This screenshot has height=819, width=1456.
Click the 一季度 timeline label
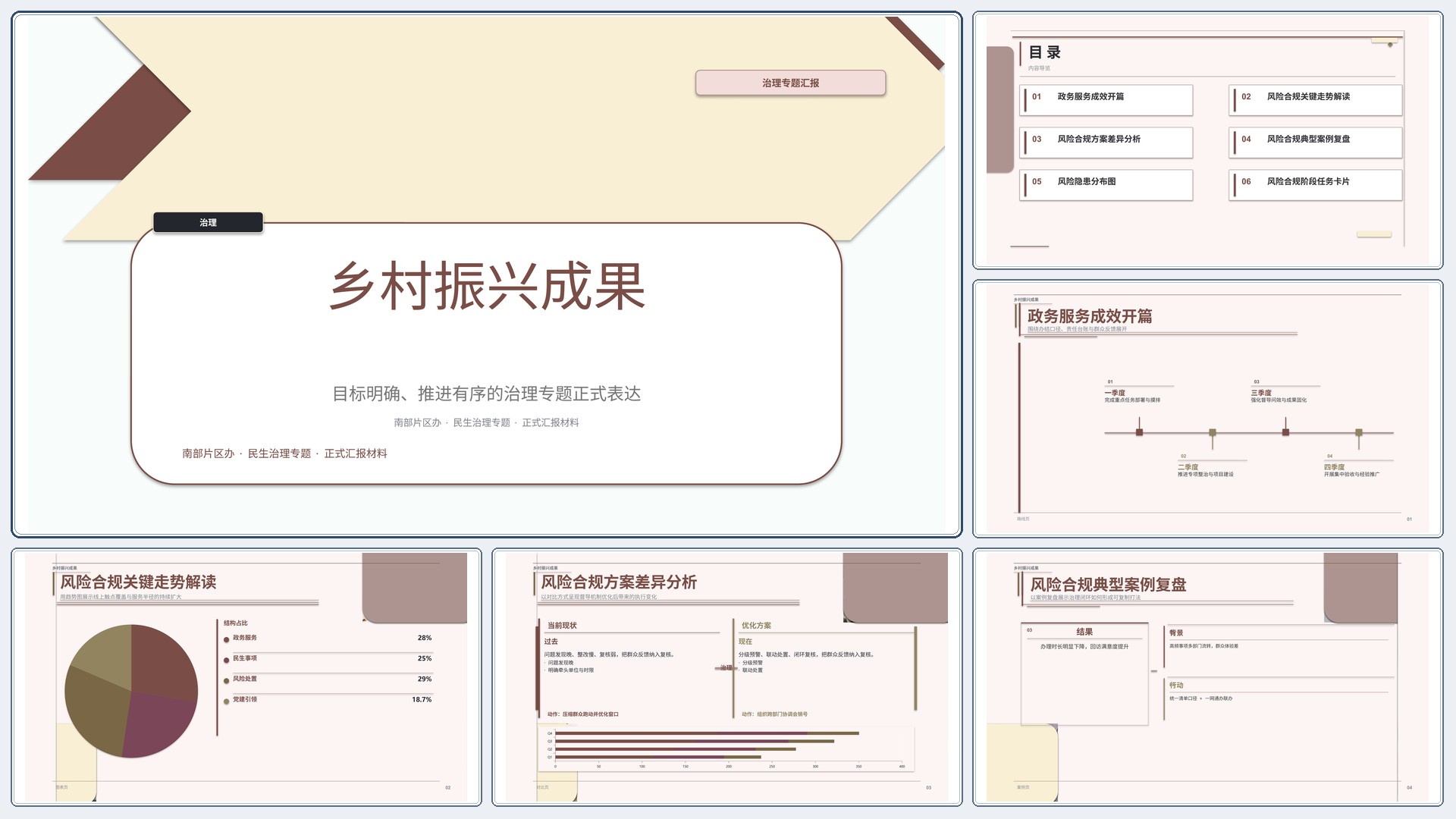click(x=1115, y=393)
